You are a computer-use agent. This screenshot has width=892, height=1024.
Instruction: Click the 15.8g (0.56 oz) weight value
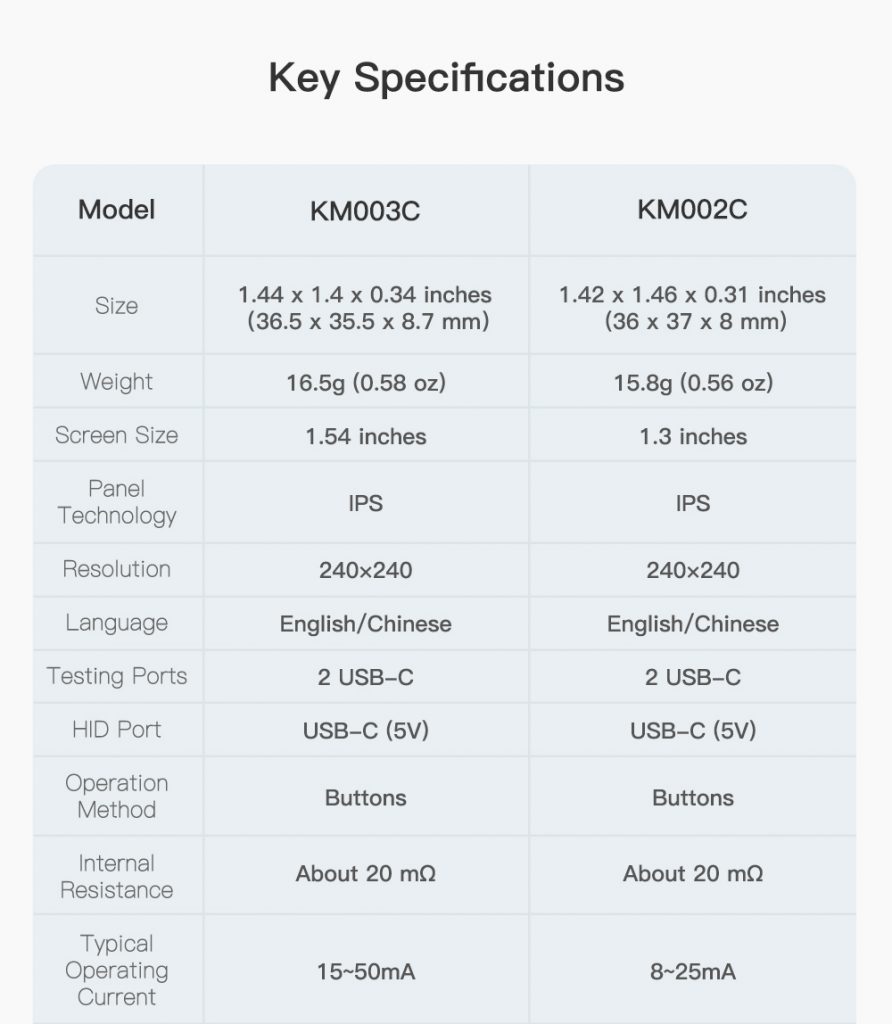pyautogui.click(x=692, y=383)
